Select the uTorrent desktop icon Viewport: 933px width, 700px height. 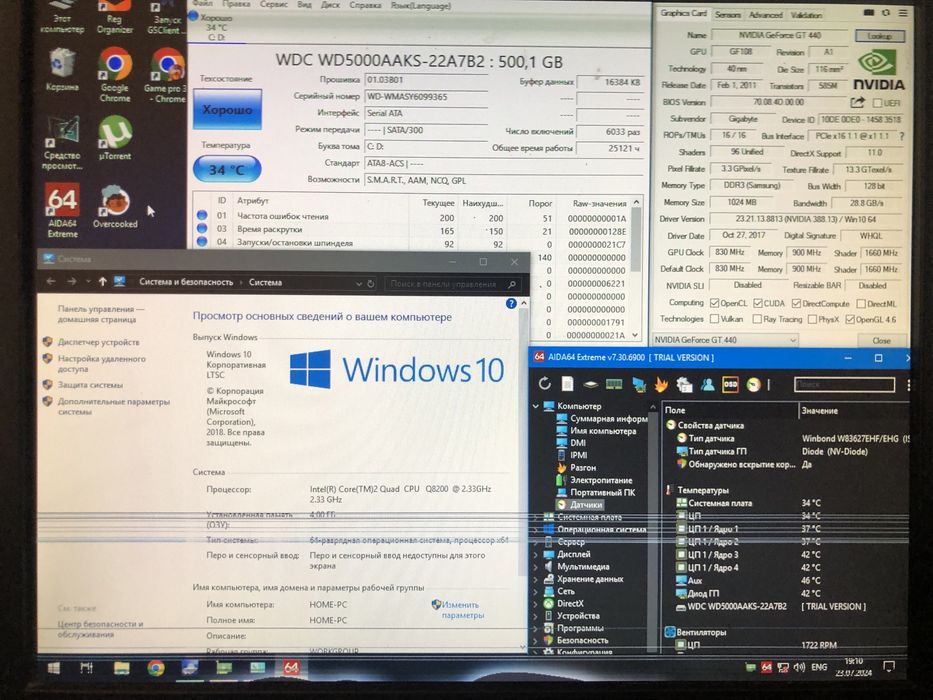click(x=115, y=138)
